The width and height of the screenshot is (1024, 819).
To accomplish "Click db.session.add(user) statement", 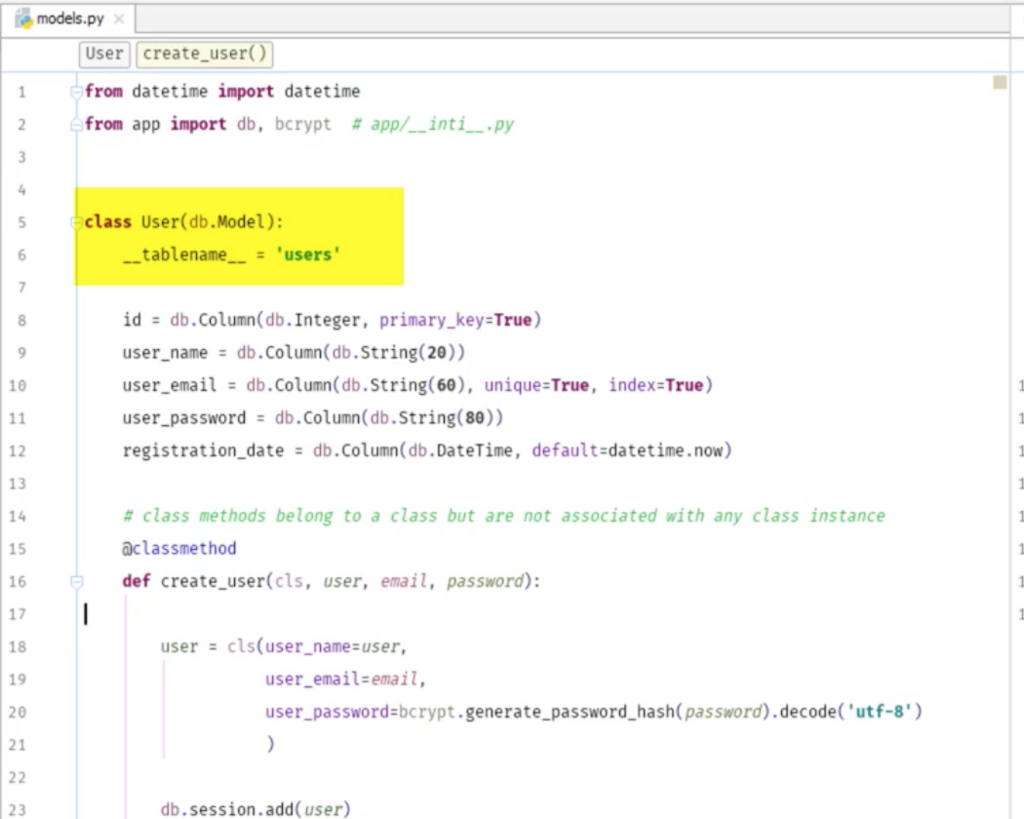I will [x=255, y=810].
